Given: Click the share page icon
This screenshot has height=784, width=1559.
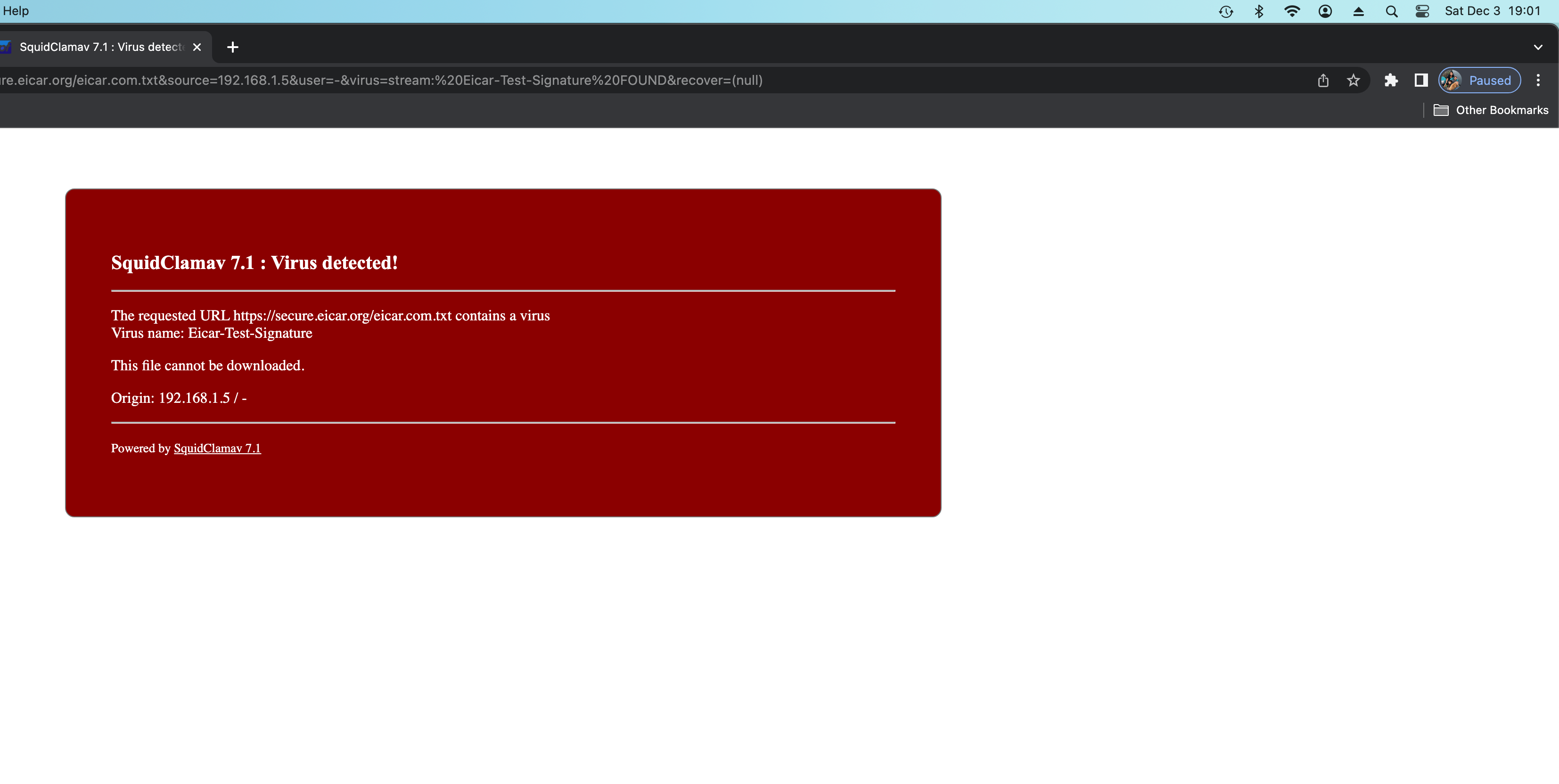Looking at the screenshot, I should (1323, 81).
